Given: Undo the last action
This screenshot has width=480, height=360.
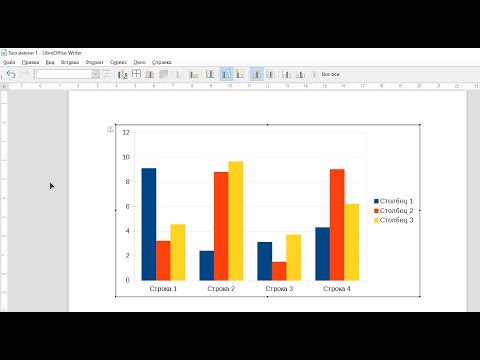Looking at the screenshot, I should click(x=11, y=74).
